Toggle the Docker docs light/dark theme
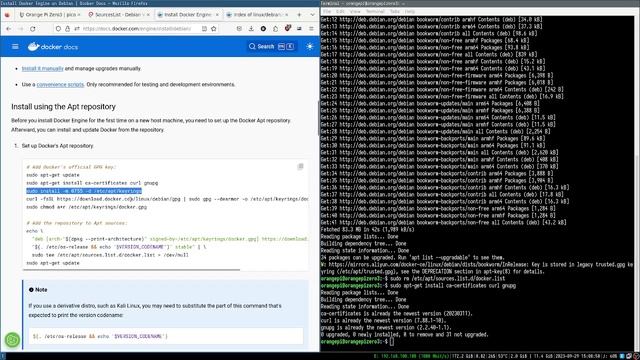Image resolution: width=640 pixels, height=360 pixels. (310, 47)
